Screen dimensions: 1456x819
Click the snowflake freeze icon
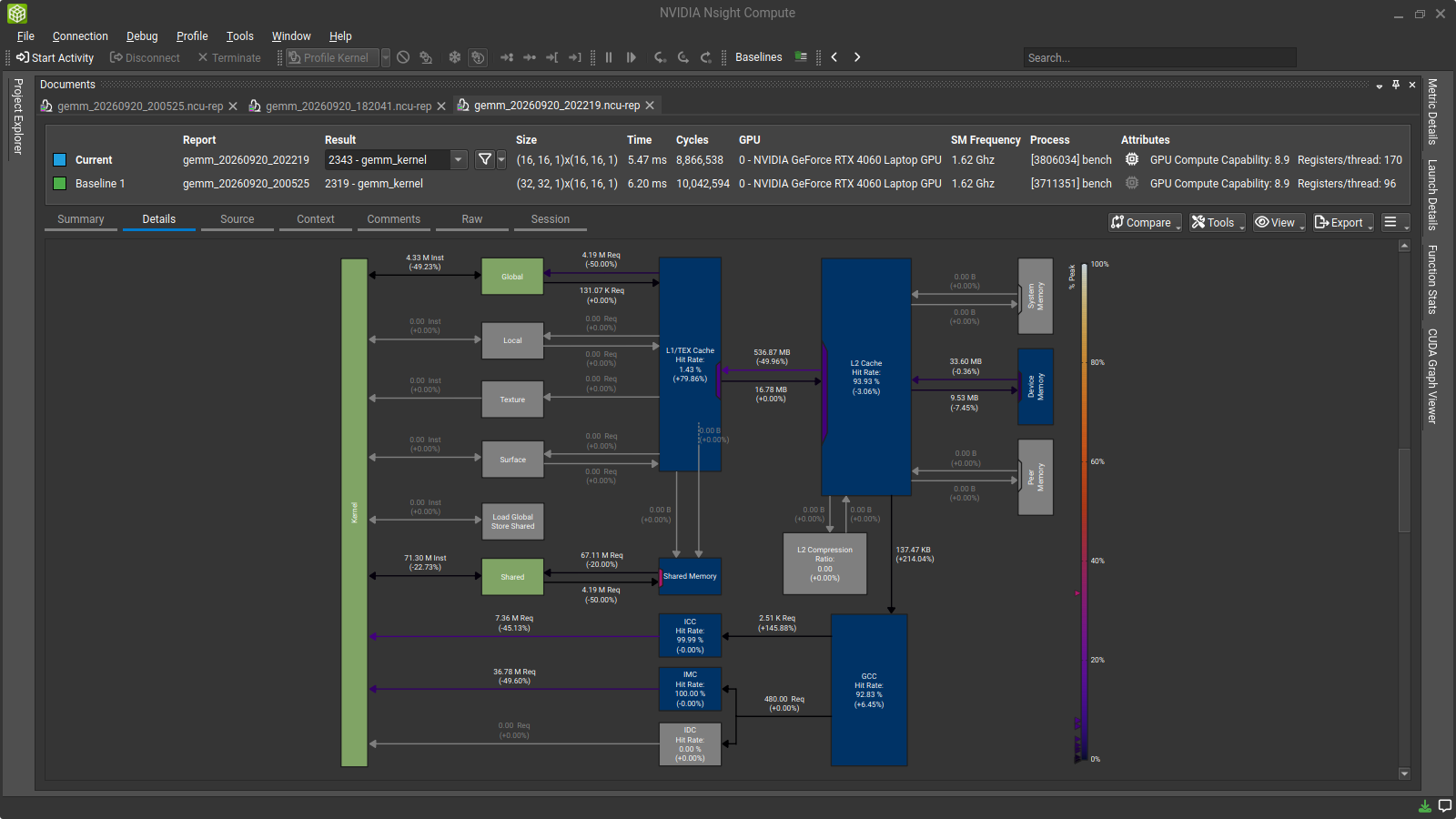(455, 57)
